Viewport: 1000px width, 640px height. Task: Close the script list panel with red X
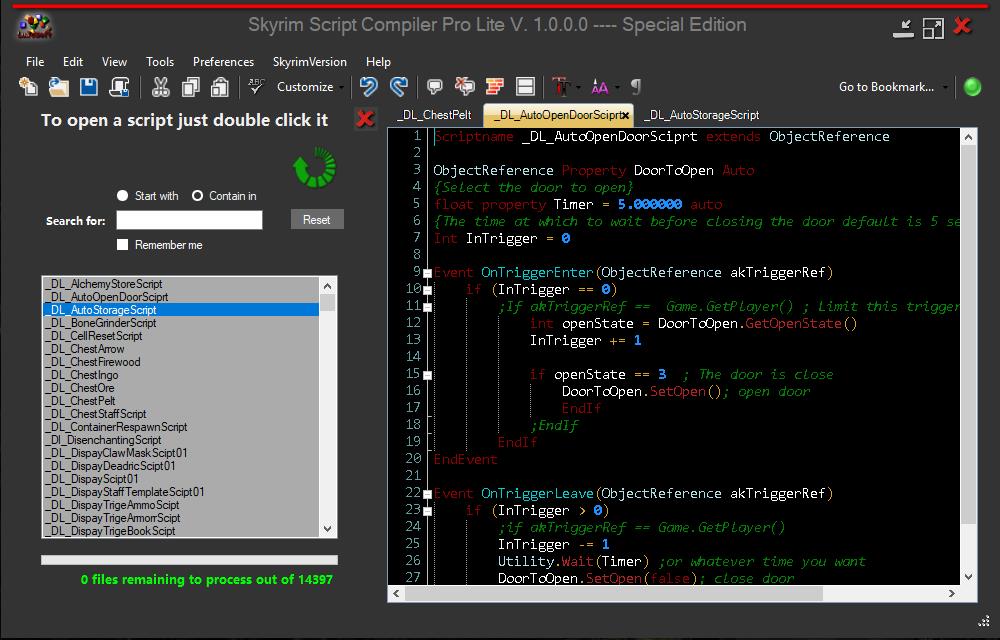pyautogui.click(x=365, y=119)
